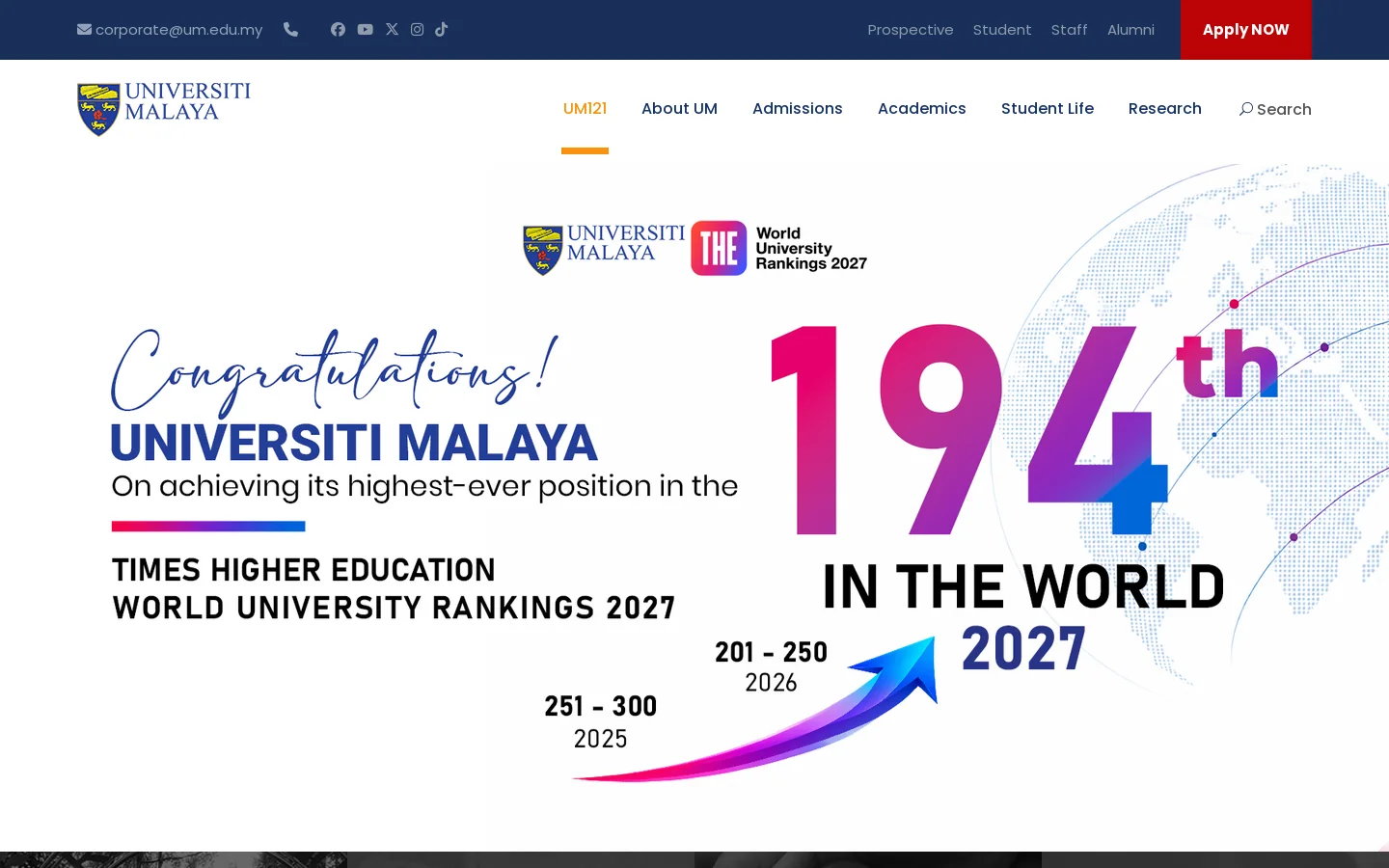Click the Universiti Malaya header logo

pyautogui.click(x=164, y=108)
